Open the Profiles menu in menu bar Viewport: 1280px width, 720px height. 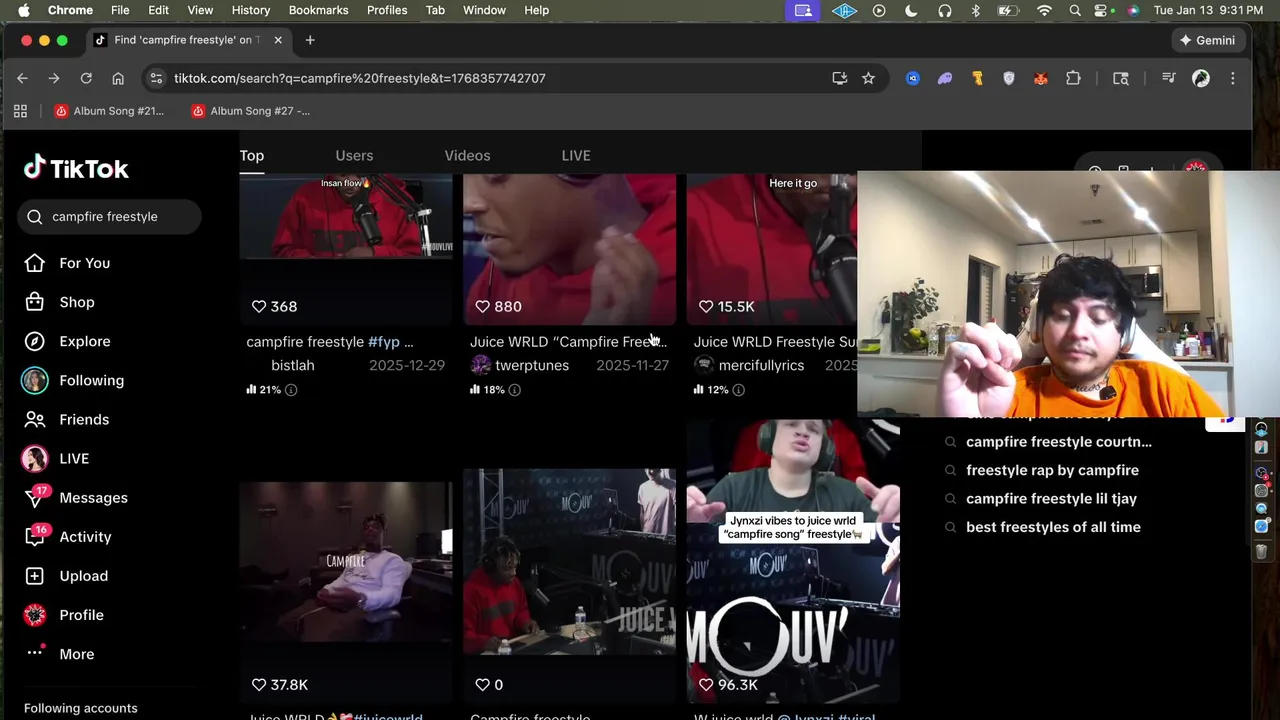pyautogui.click(x=387, y=10)
